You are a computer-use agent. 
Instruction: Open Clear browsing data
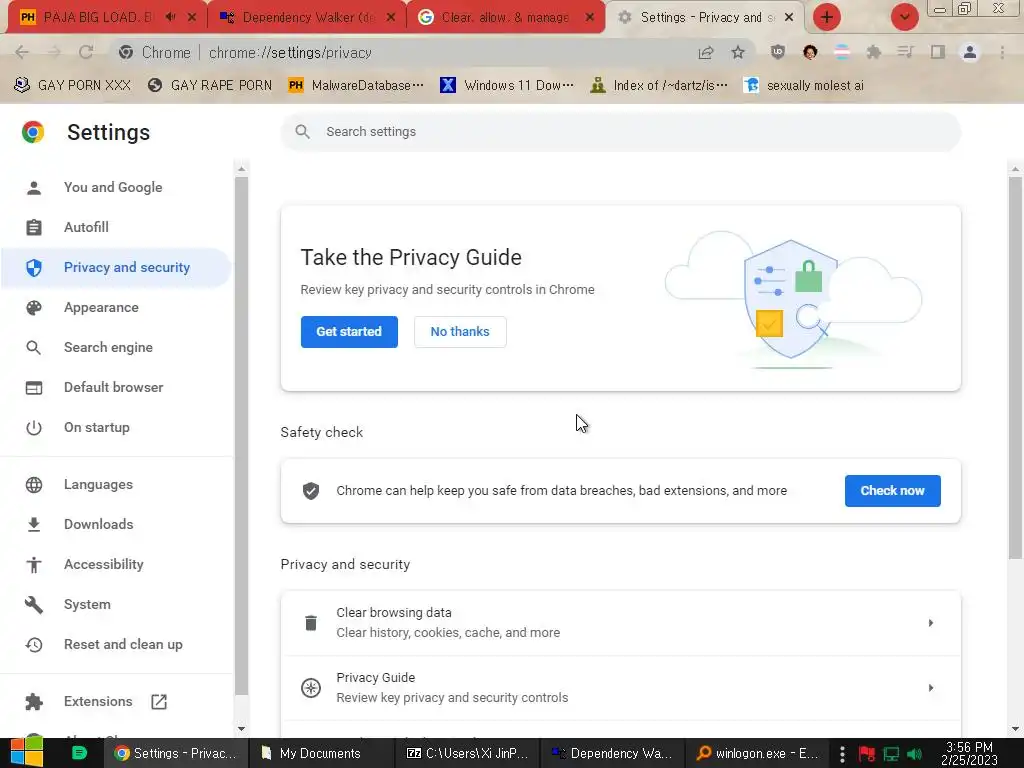[620, 623]
